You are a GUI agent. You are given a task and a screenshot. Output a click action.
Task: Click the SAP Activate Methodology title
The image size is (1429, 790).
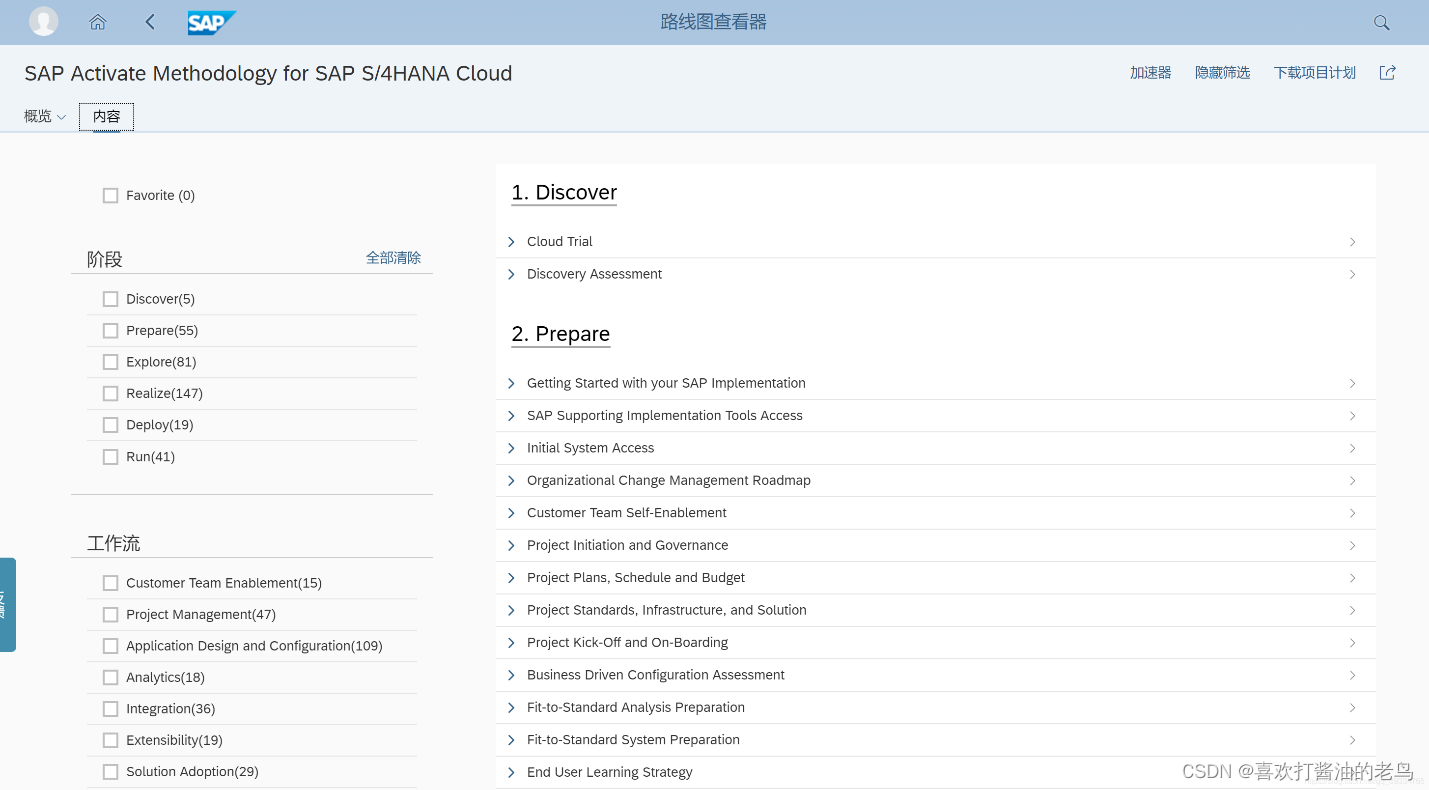268,73
